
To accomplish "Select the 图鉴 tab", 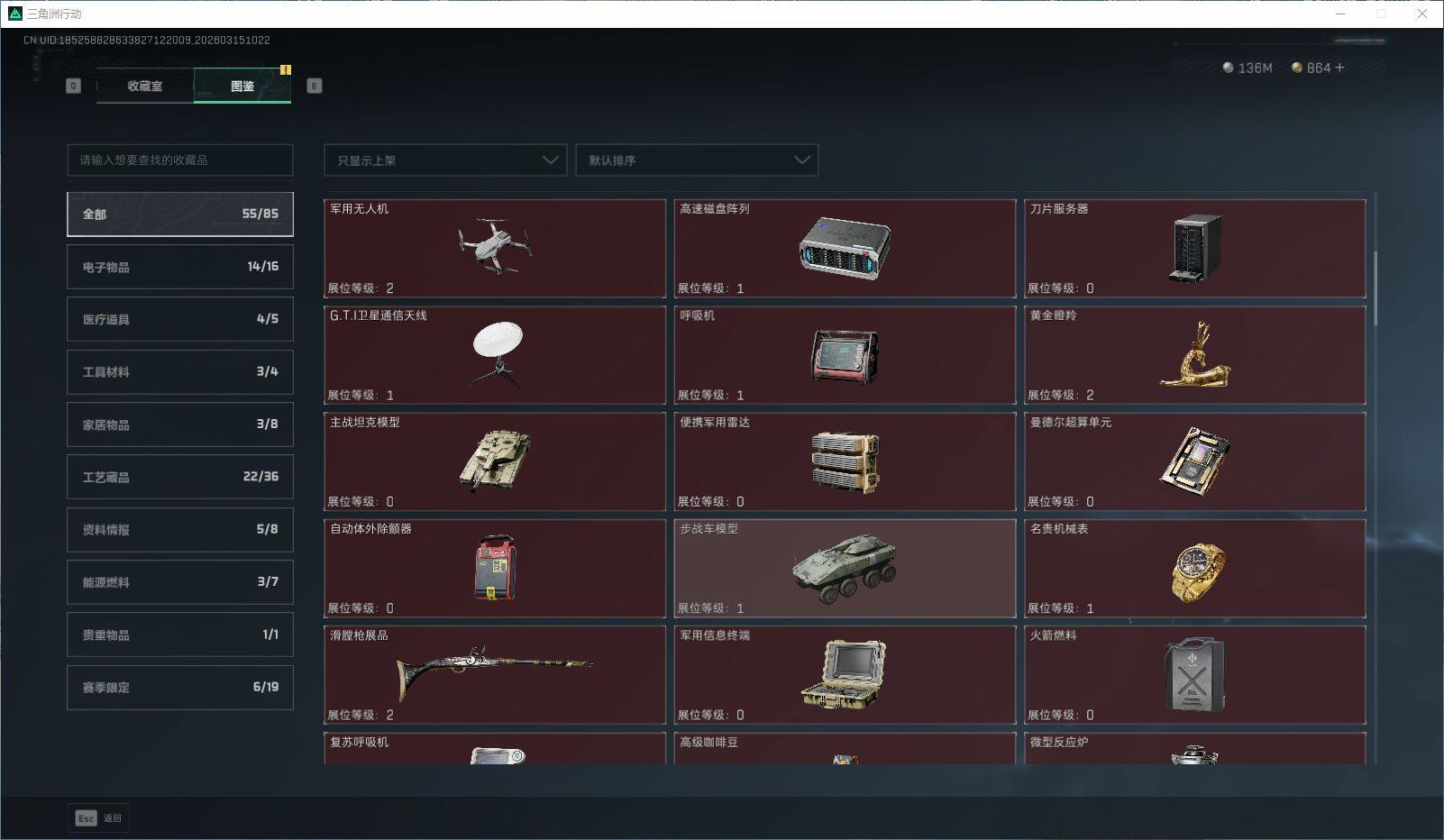I will [242, 86].
